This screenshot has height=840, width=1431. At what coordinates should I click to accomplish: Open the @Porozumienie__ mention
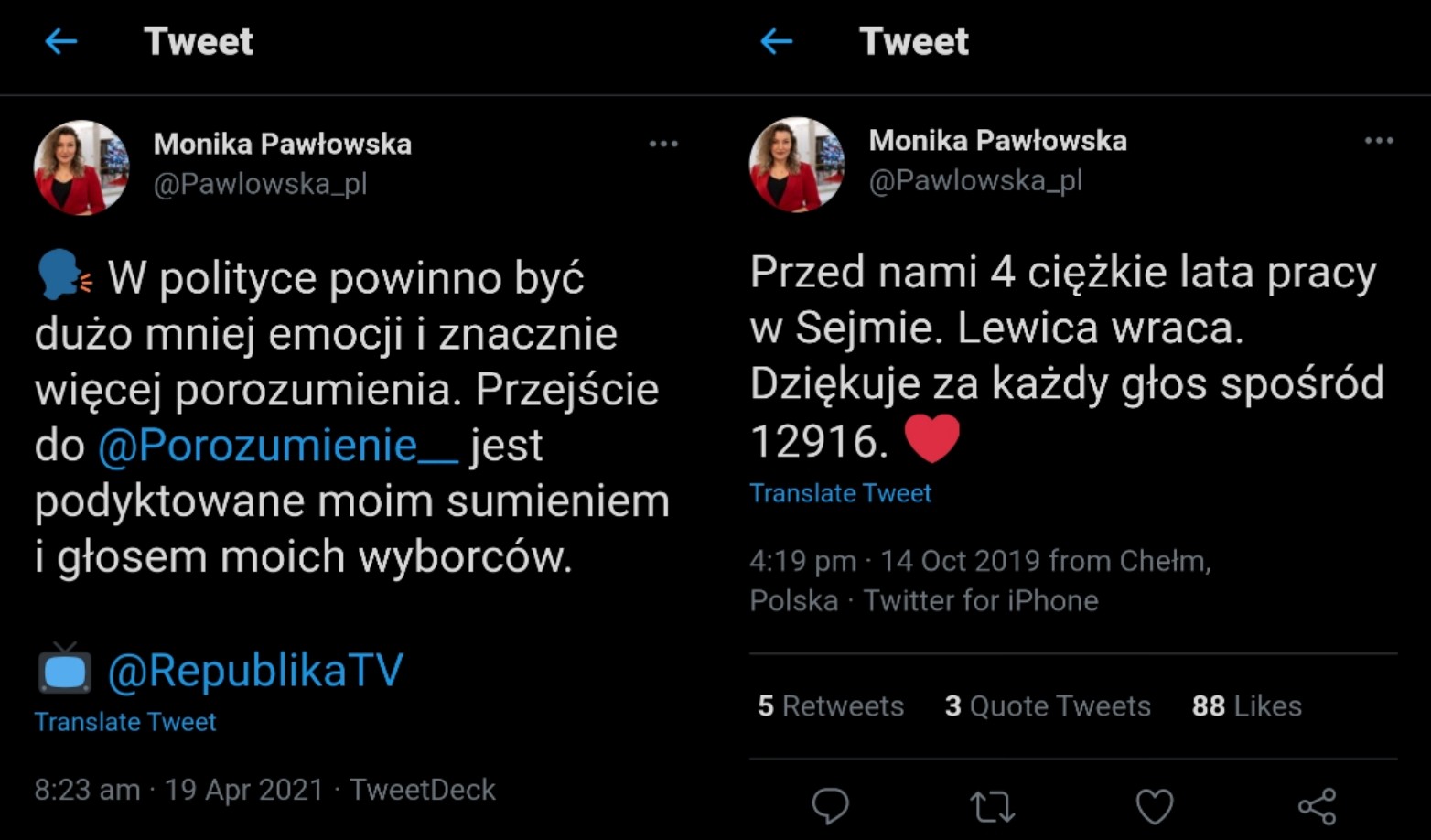[277, 446]
